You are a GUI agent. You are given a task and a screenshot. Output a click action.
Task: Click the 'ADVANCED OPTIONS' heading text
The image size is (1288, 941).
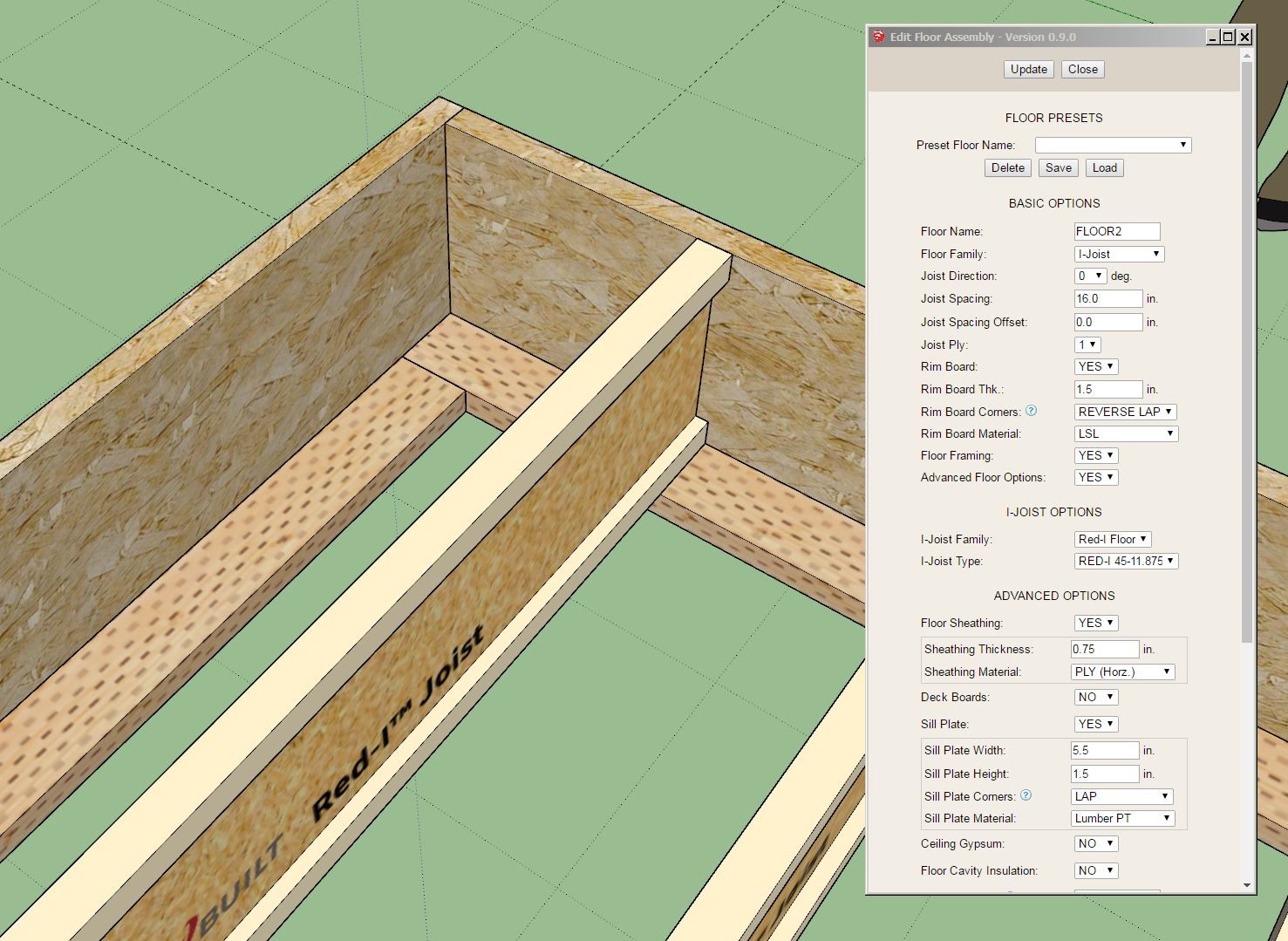[x=1054, y=596]
